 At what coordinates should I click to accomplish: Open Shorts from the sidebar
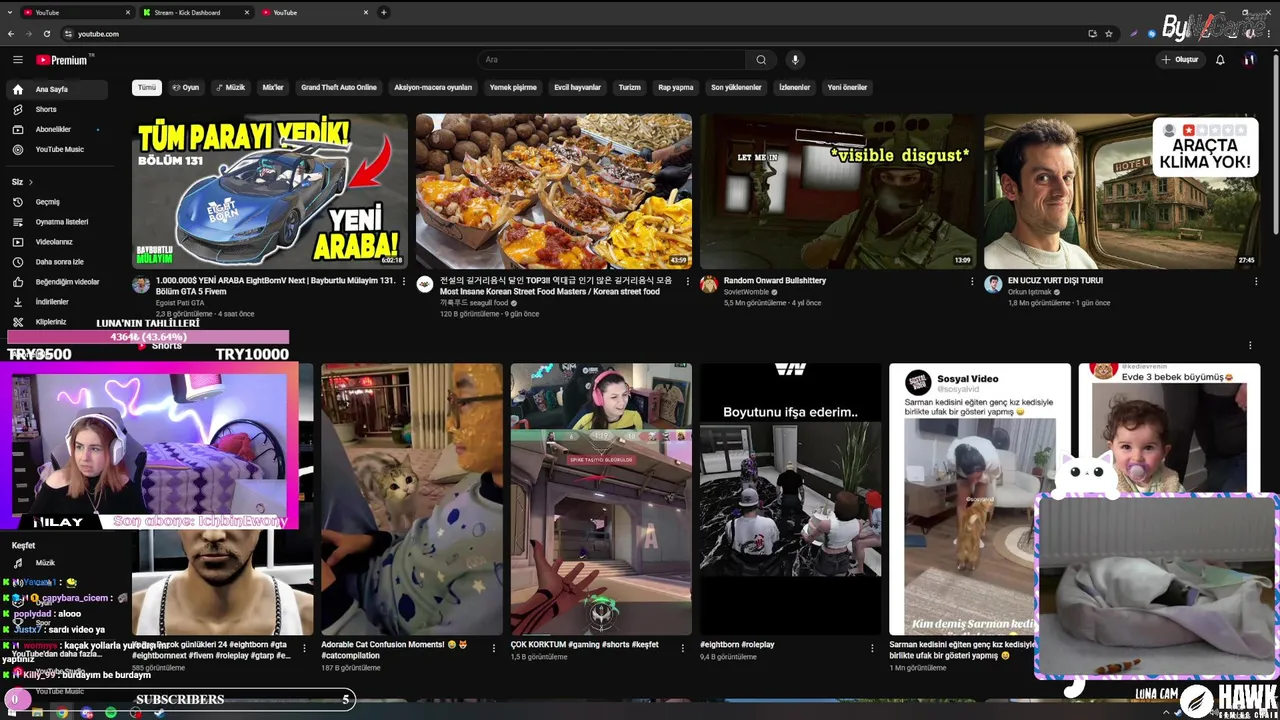point(58,109)
